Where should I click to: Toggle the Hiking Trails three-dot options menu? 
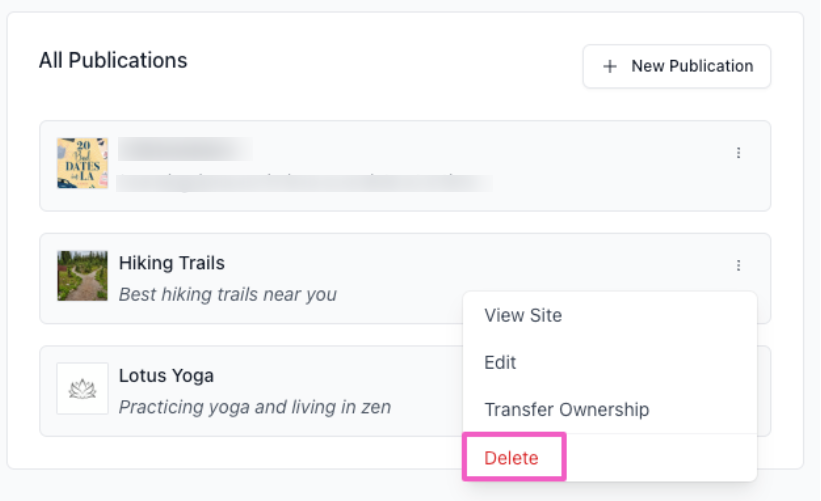(739, 265)
